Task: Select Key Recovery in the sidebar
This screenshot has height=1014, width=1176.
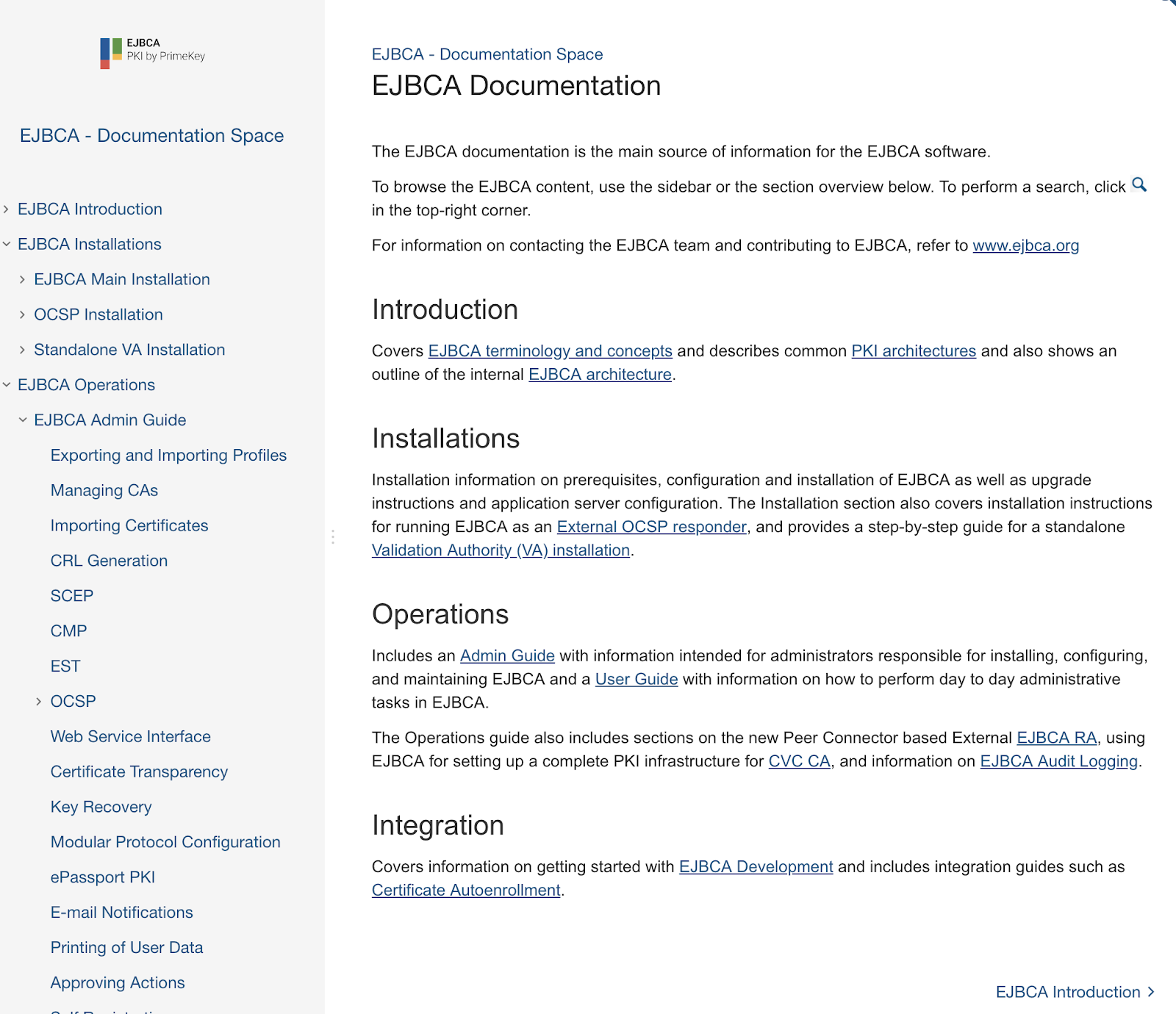Action: [x=101, y=807]
